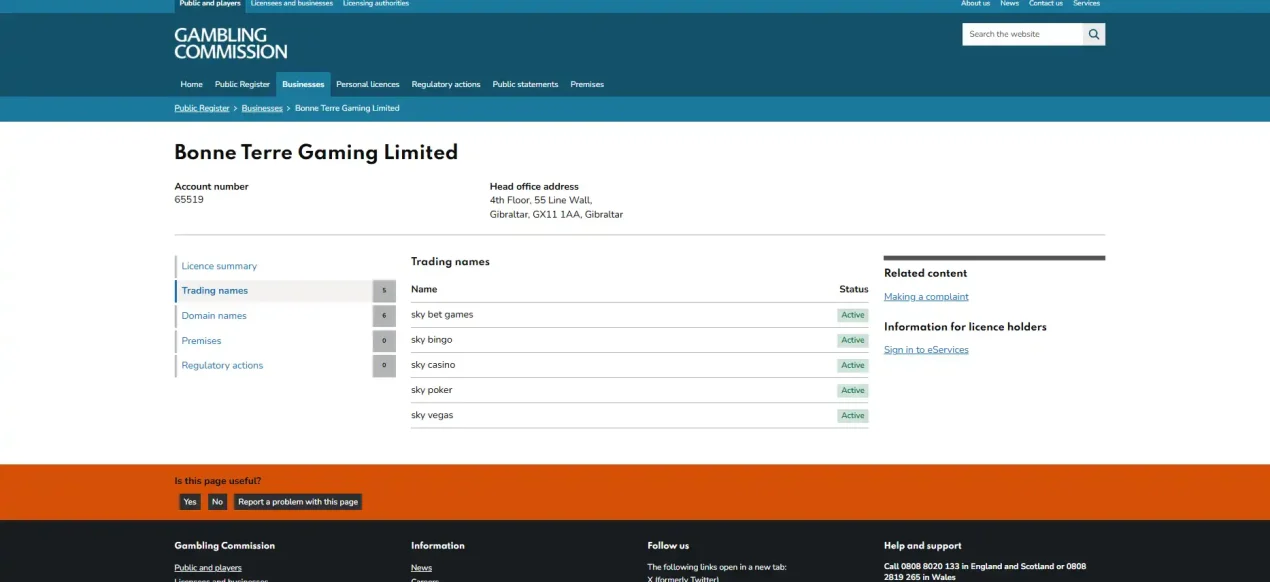Open the Public and players tab
The image size is (1270, 582).
click(x=210, y=4)
